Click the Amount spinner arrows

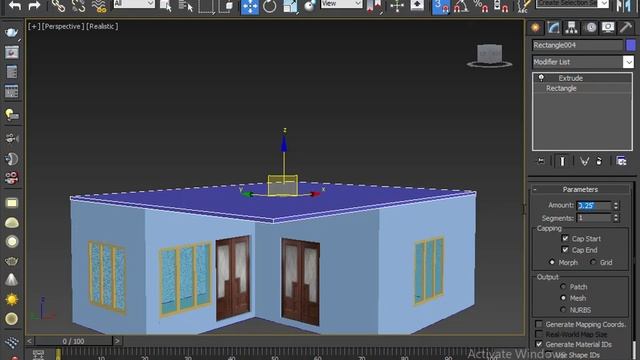616,205
